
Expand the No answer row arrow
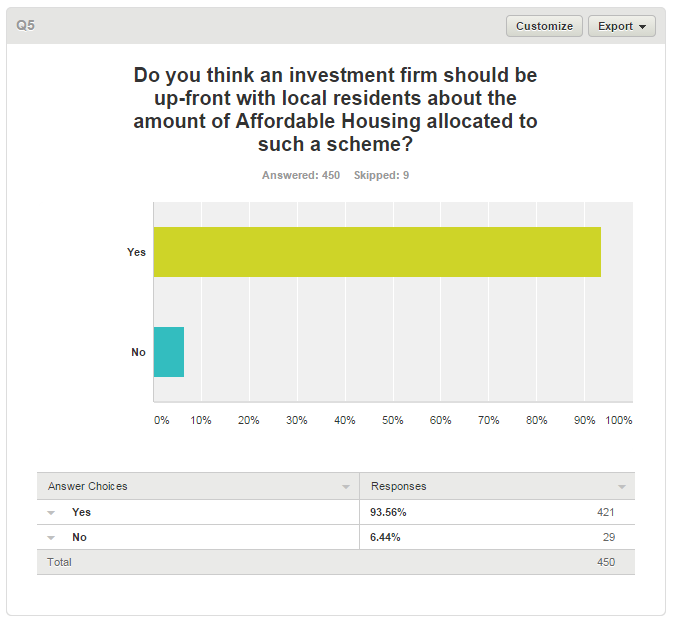[51, 538]
